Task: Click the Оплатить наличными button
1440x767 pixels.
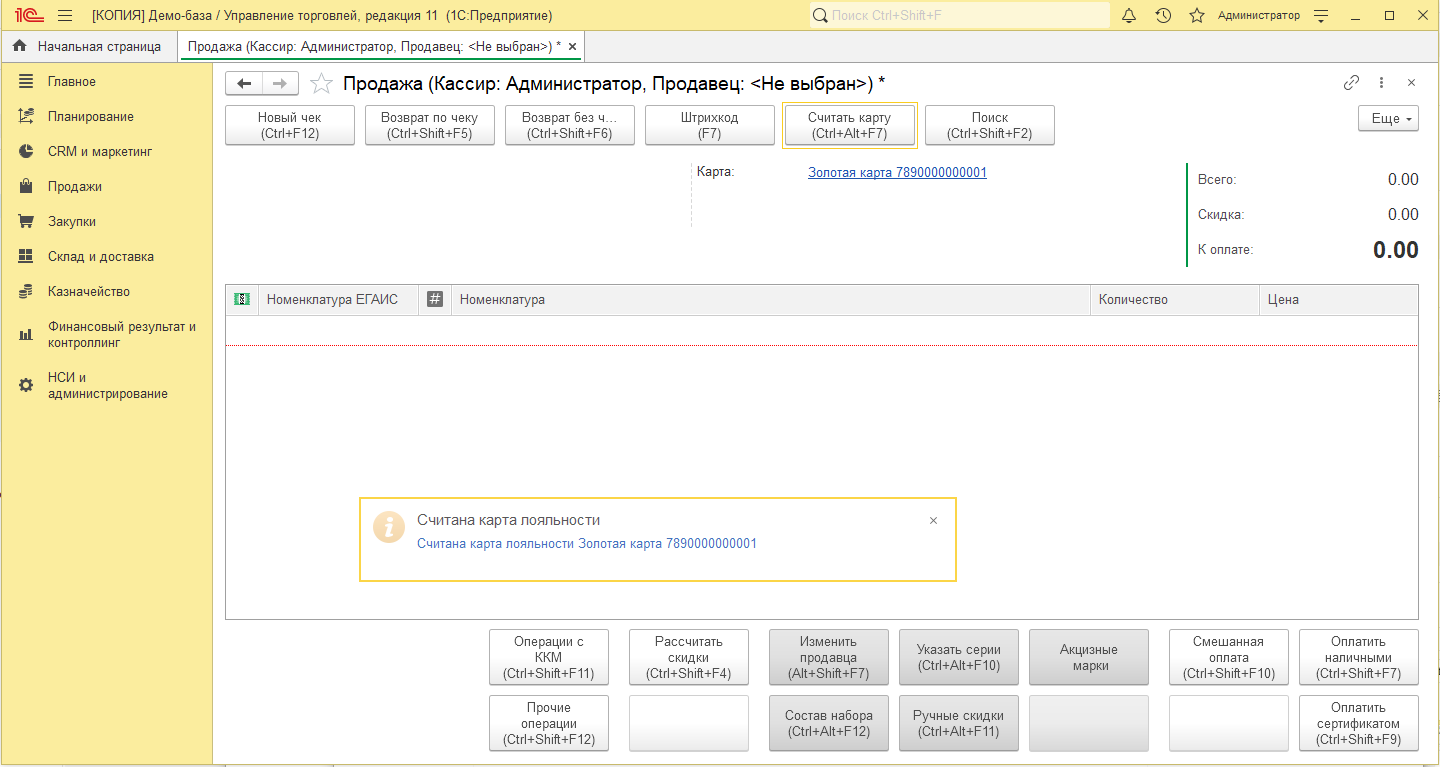Action: [1358, 657]
